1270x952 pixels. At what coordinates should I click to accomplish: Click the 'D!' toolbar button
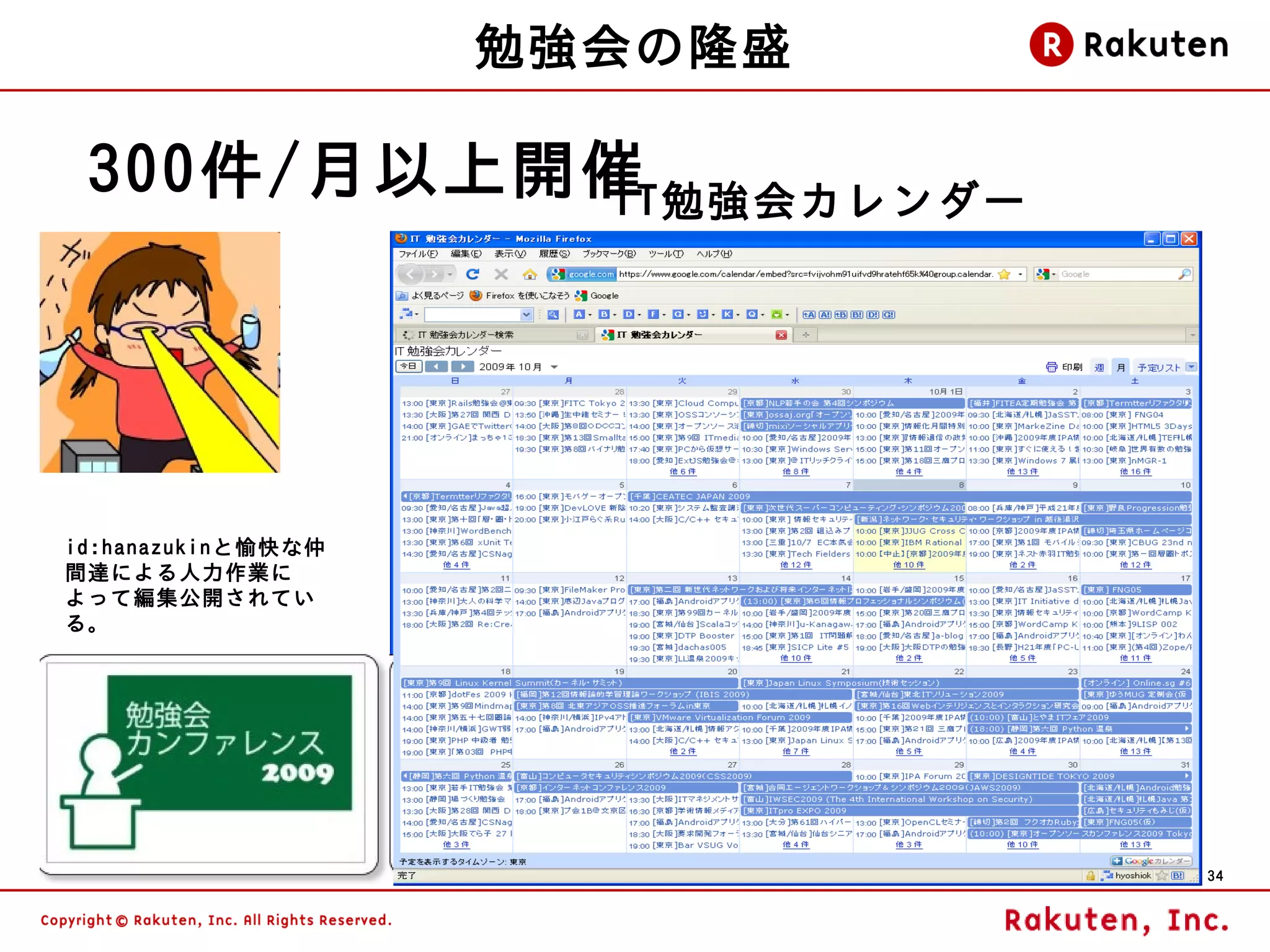click(873, 314)
